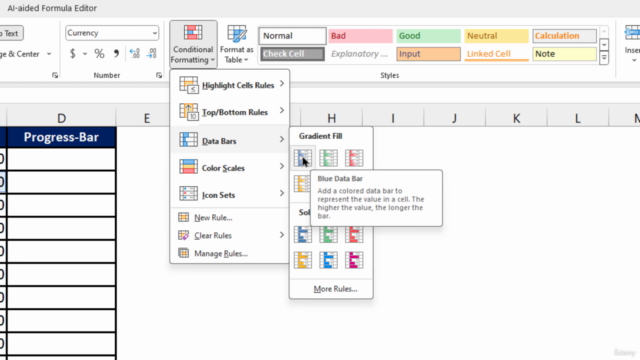Open Top/Bottom Rules submenu

230,112
